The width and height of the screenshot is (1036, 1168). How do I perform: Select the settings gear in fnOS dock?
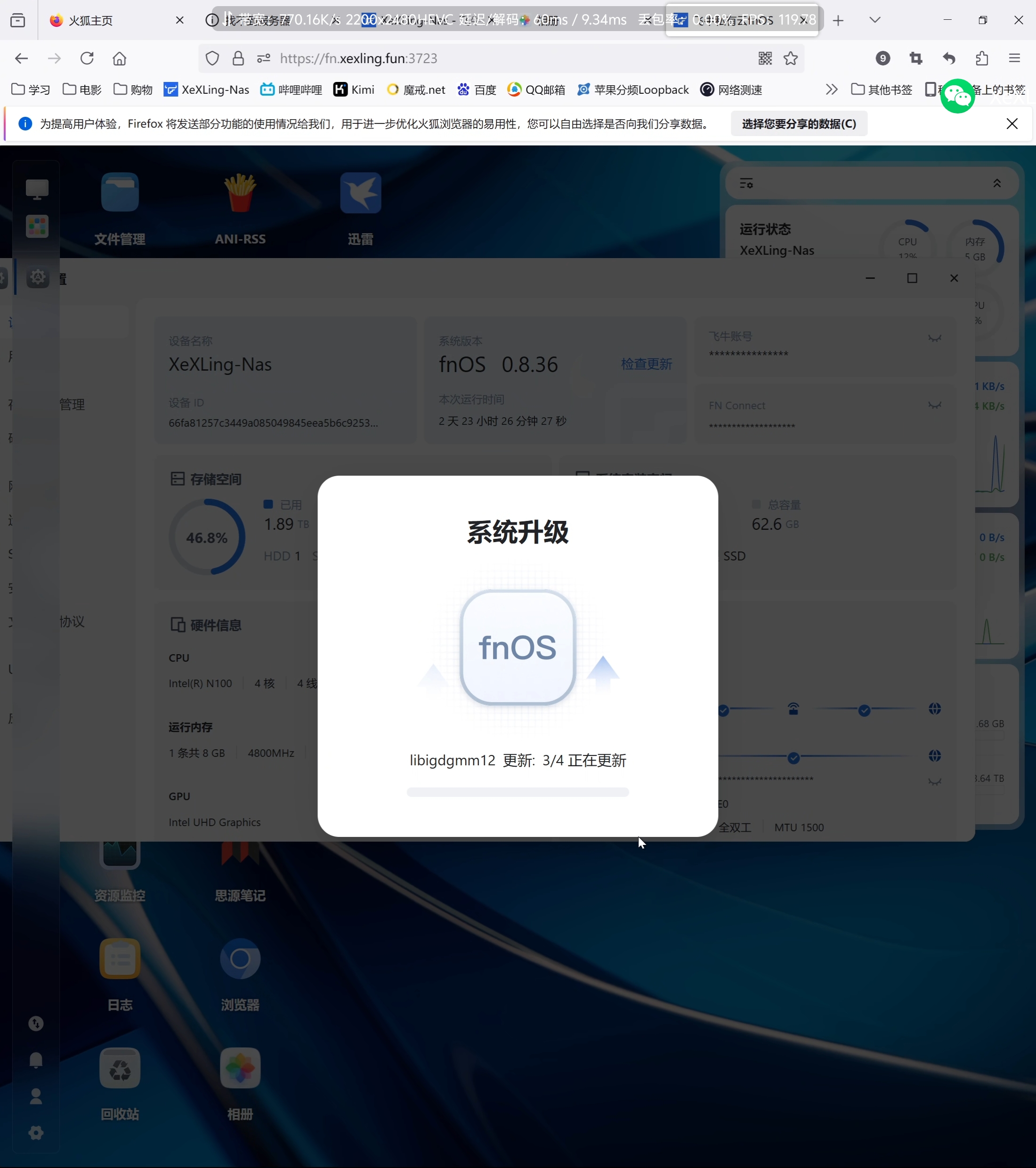coord(38,277)
